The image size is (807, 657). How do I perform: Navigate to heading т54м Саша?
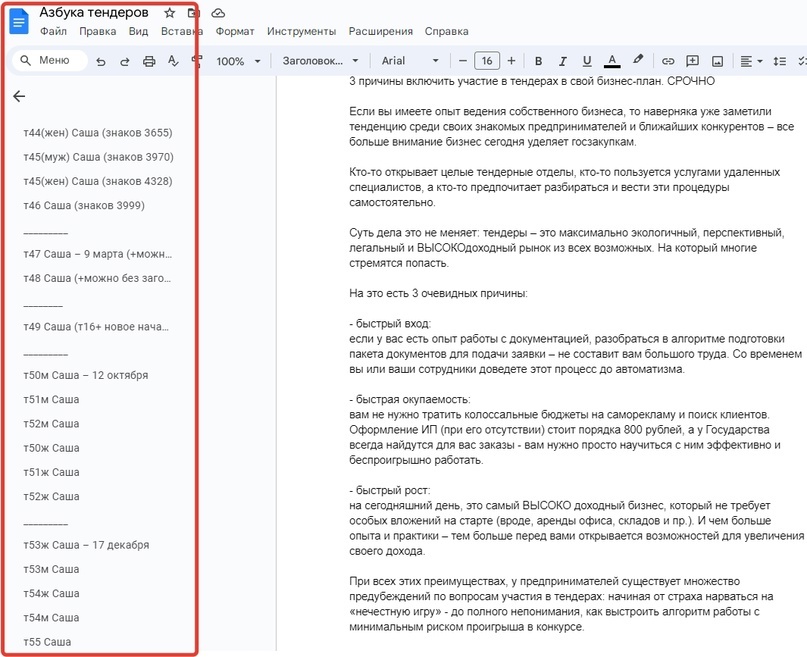coord(51,617)
